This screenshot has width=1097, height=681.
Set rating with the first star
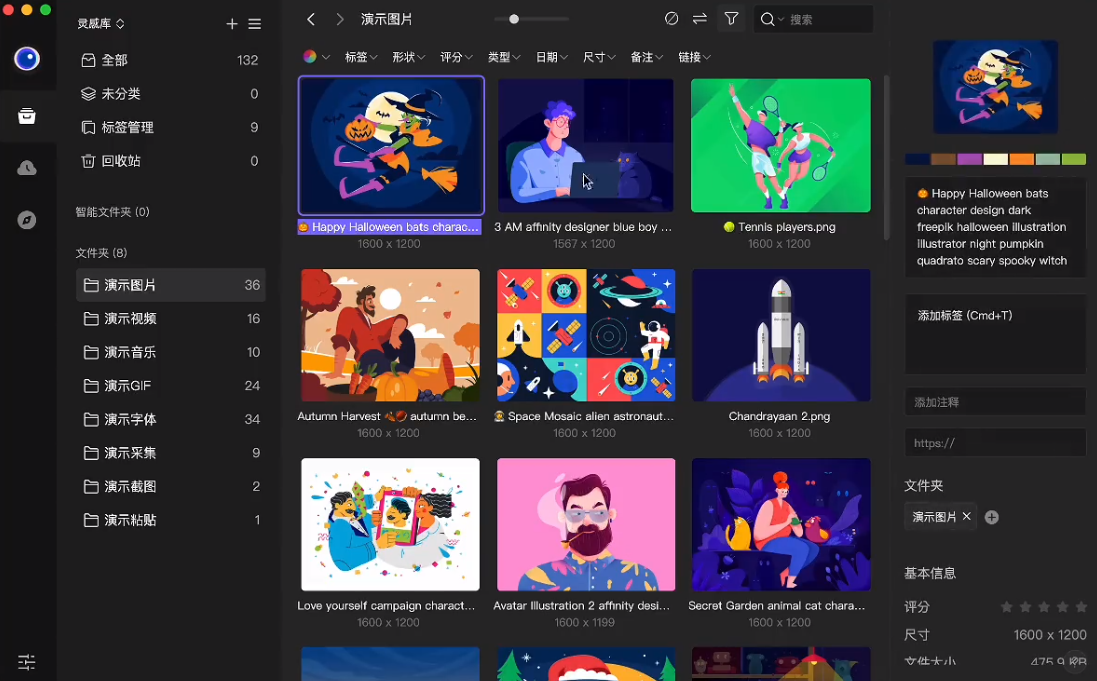(1007, 607)
